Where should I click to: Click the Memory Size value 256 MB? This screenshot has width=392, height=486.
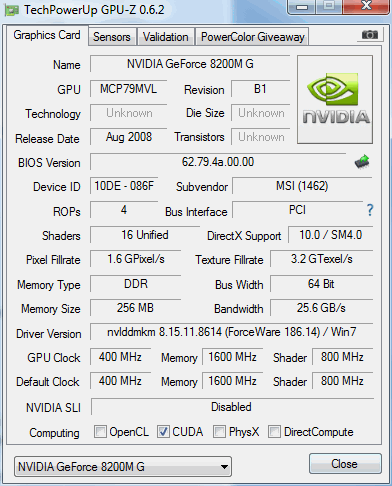pos(136,308)
